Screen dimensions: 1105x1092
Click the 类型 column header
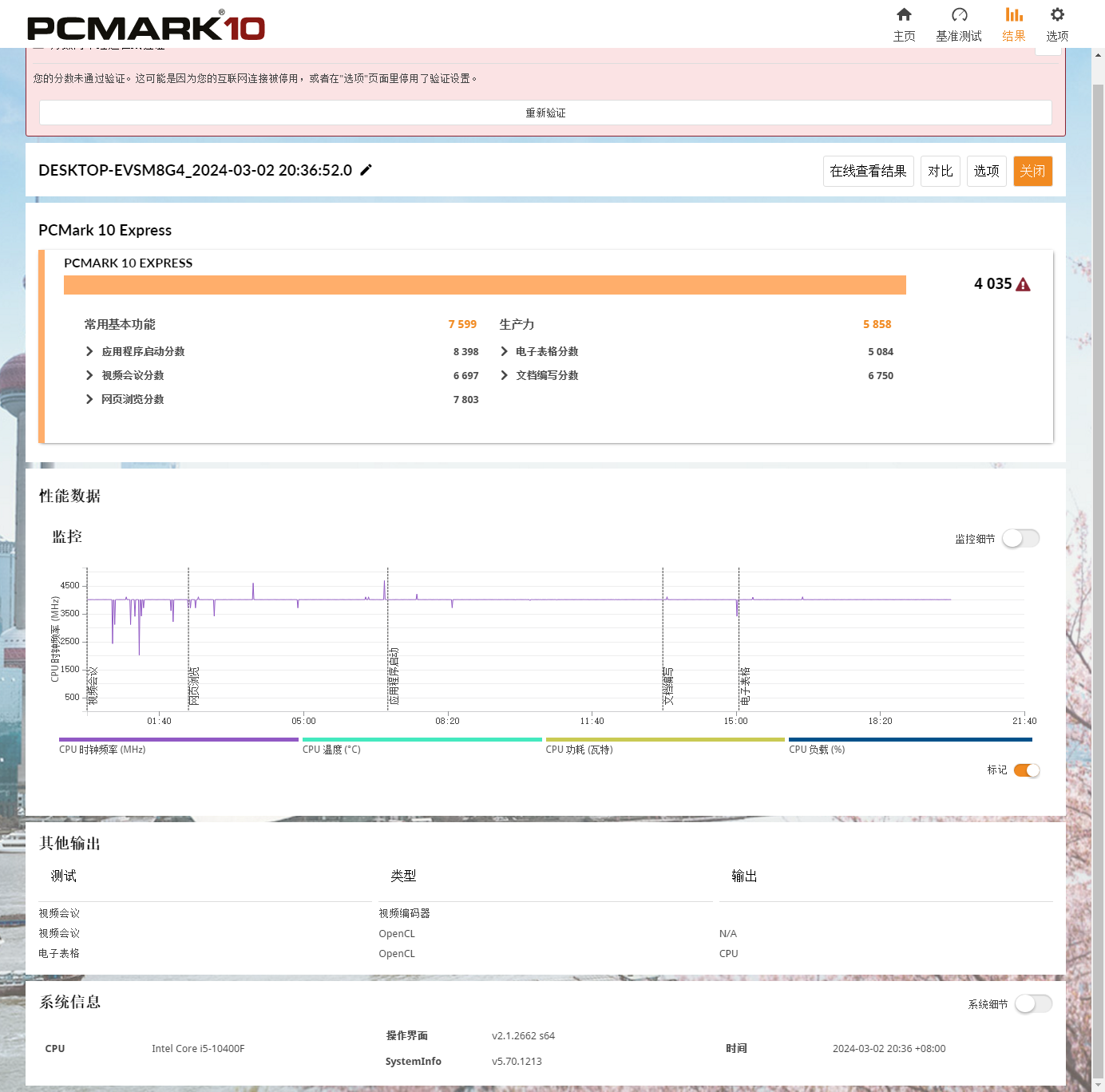click(x=403, y=876)
